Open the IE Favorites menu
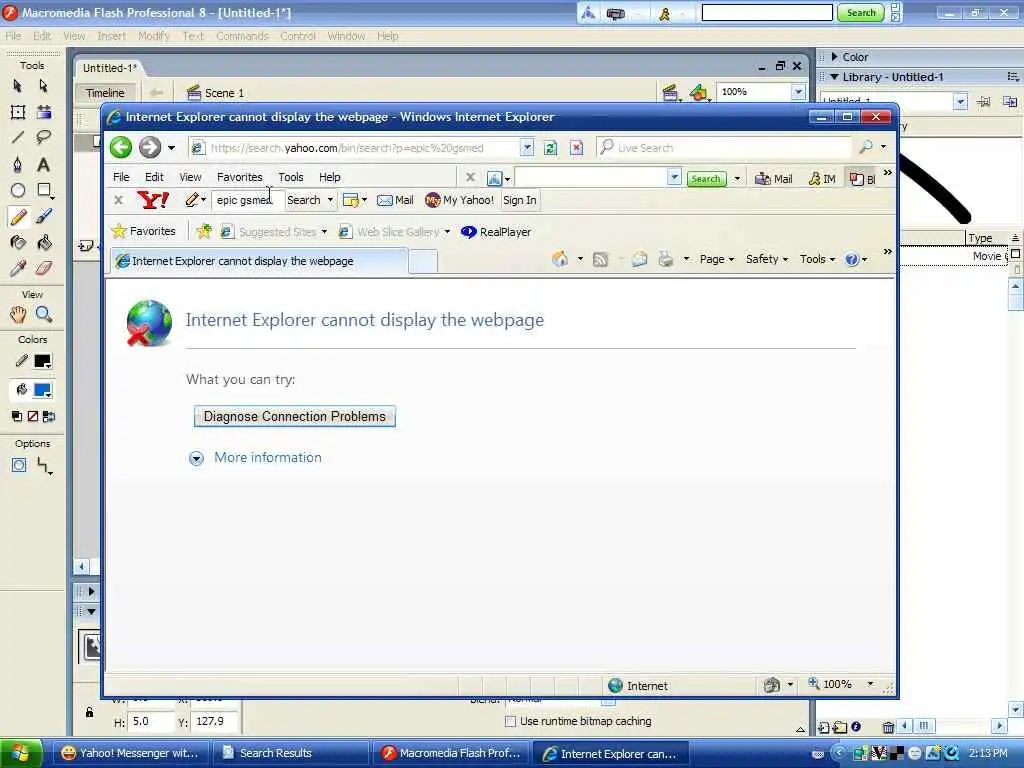1024x768 pixels. click(240, 177)
